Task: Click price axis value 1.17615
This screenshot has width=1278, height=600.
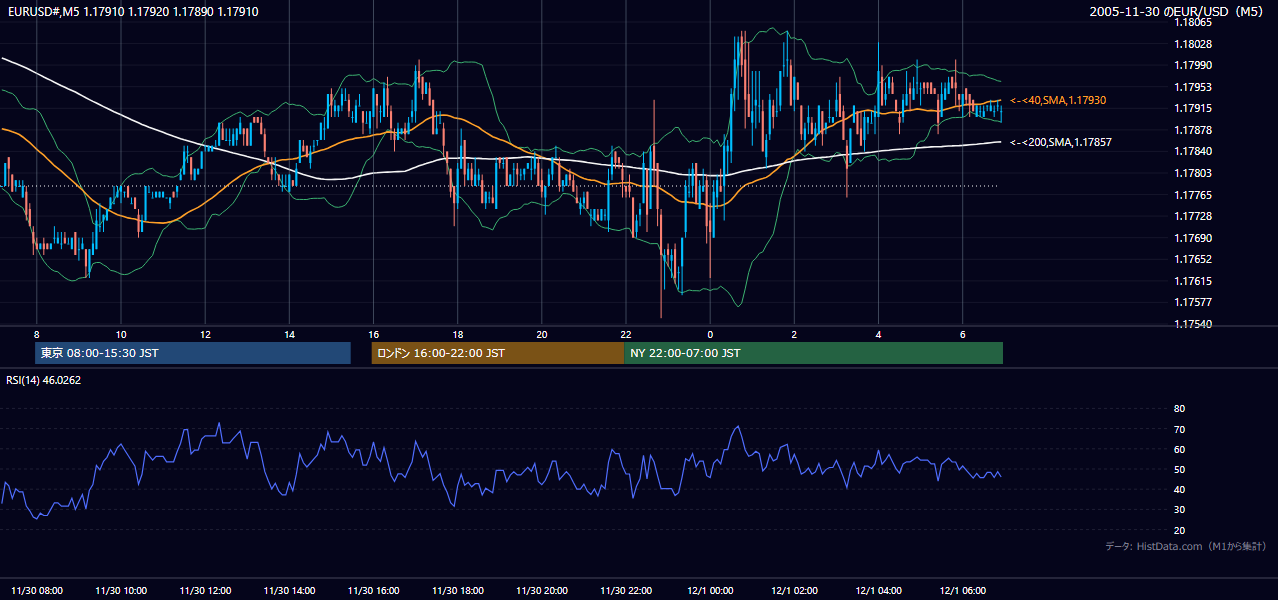Action: [x=1195, y=281]
